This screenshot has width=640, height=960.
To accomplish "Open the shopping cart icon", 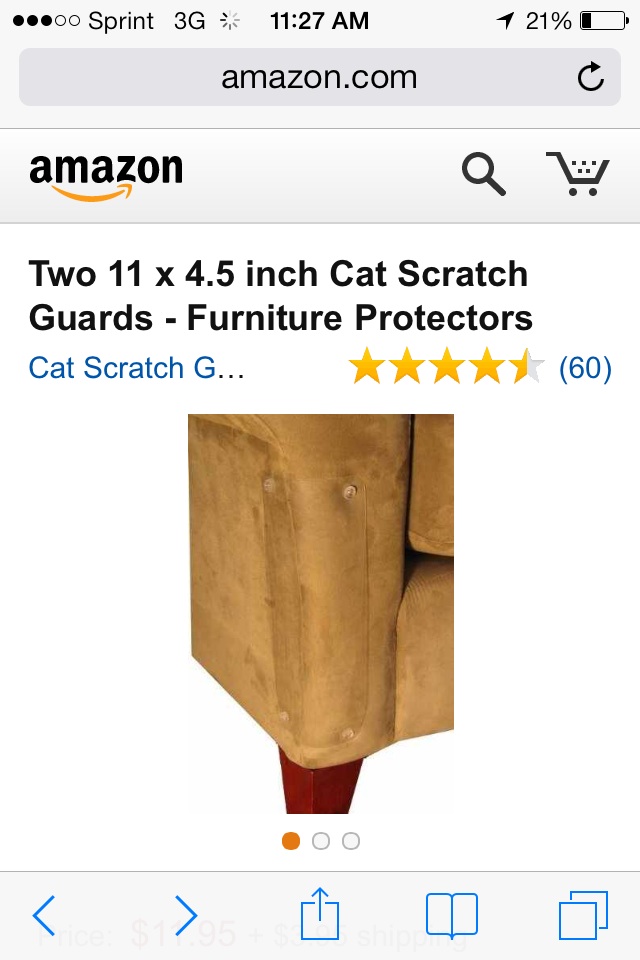I will click(x=578, y=173).
